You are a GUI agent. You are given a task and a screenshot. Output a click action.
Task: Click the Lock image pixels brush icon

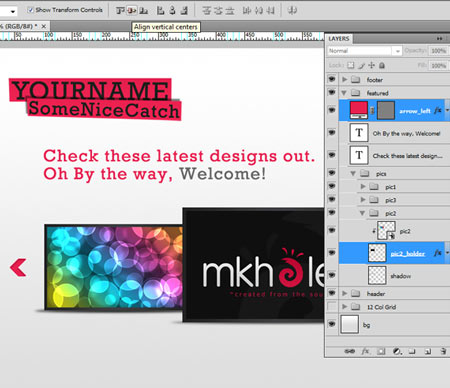361,65
